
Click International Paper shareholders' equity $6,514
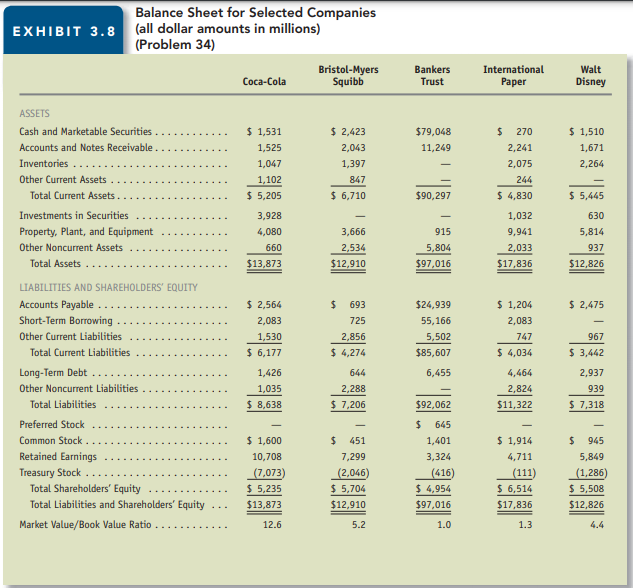pyautogui.click(x=514, y=489)
